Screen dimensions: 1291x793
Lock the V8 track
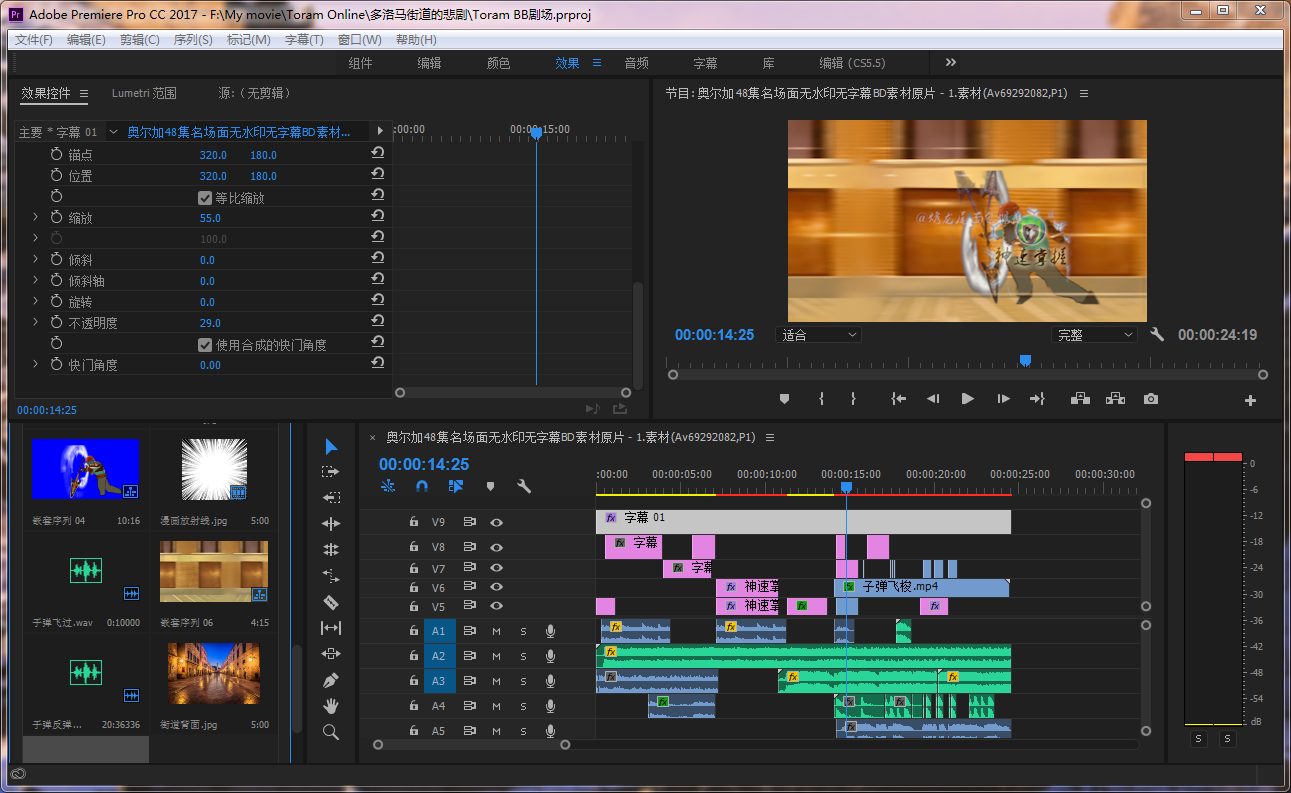(x=414, y=546)
